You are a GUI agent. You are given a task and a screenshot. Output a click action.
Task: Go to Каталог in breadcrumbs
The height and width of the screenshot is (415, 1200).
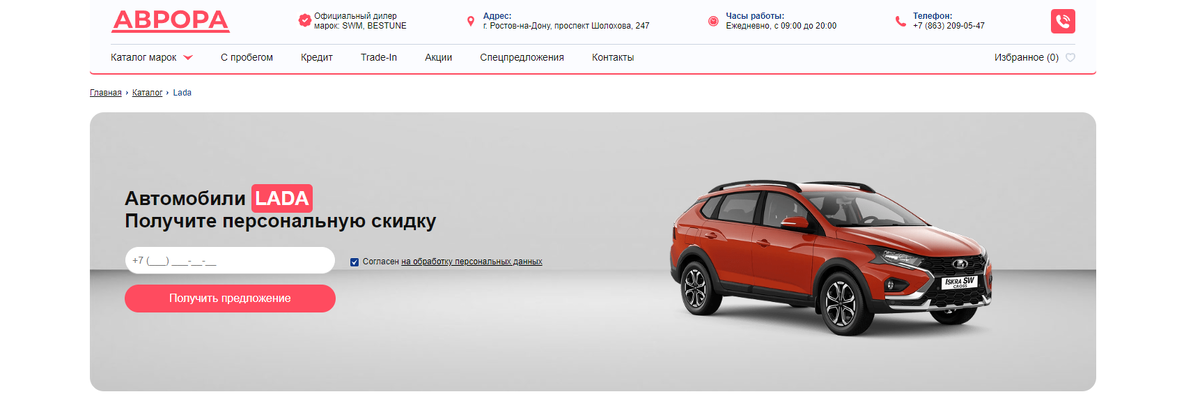click(x=147, y=92)
